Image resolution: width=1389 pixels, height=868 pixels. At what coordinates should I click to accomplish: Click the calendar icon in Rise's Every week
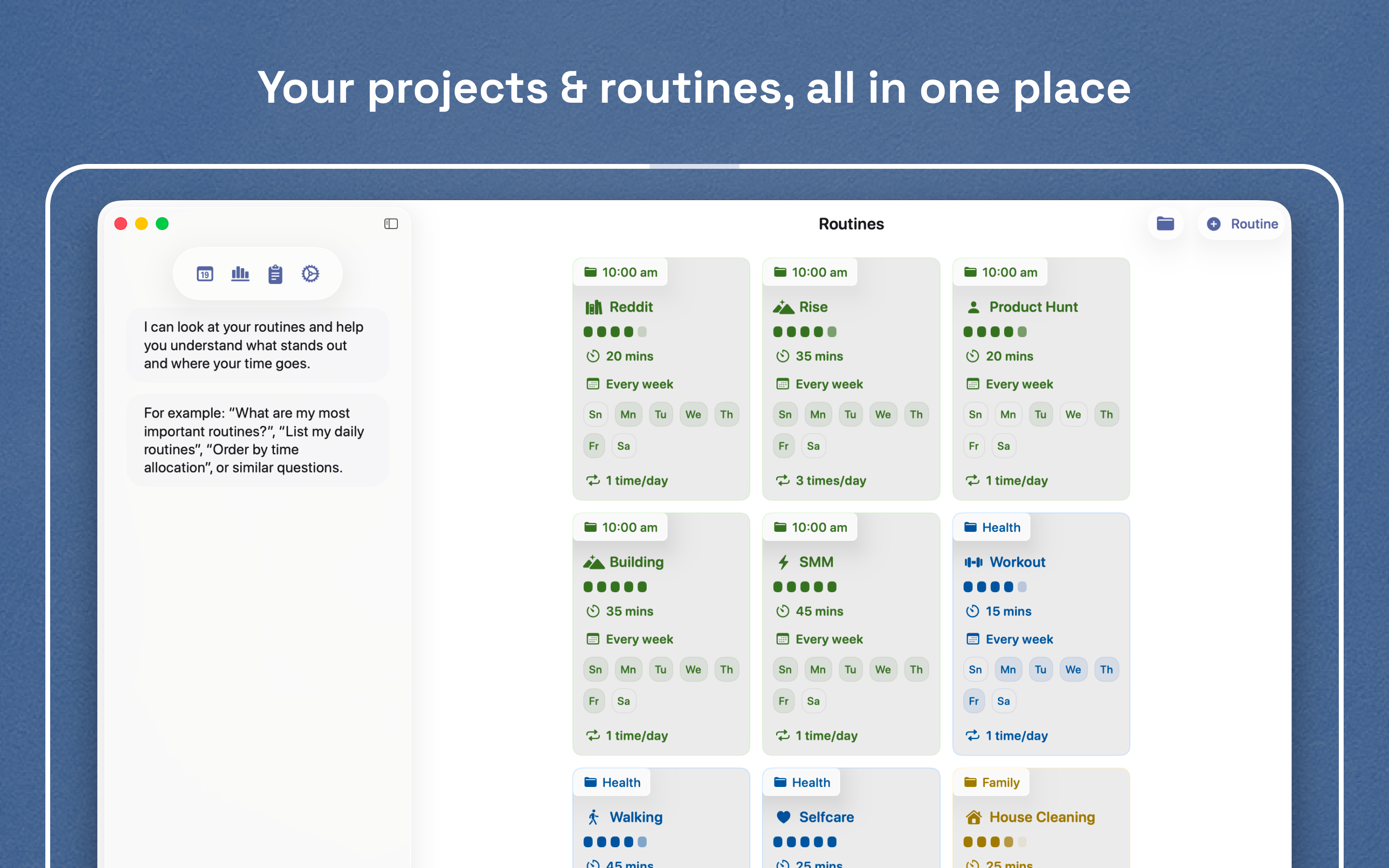point(783,384)
